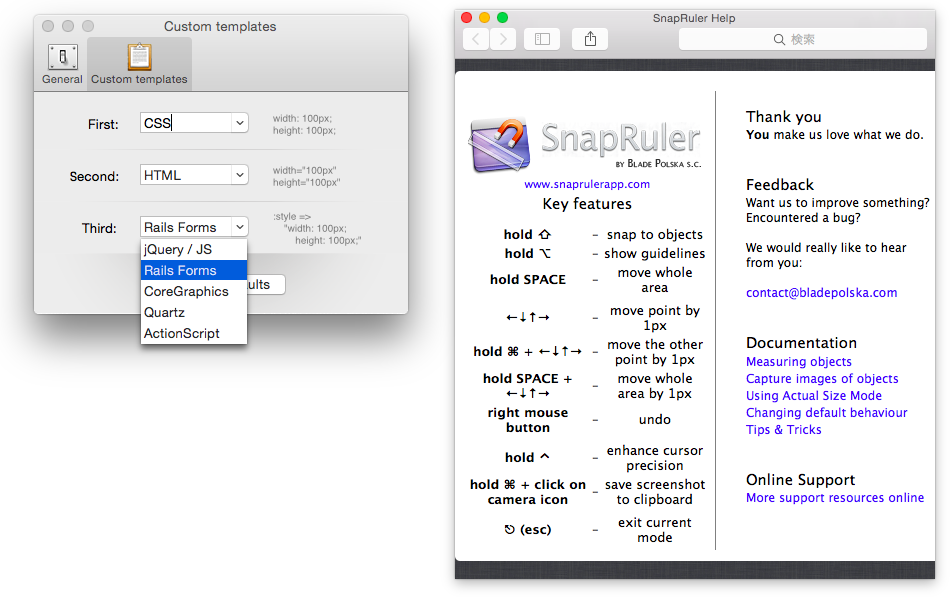Click the share icon in Help toolbar

590,39
